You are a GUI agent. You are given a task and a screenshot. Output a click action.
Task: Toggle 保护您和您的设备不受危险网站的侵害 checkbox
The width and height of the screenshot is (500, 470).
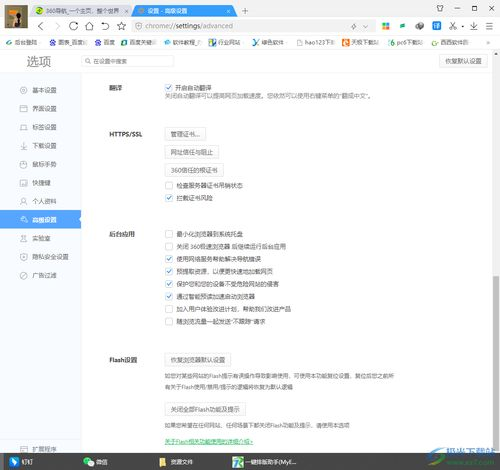tap(169, 284)
